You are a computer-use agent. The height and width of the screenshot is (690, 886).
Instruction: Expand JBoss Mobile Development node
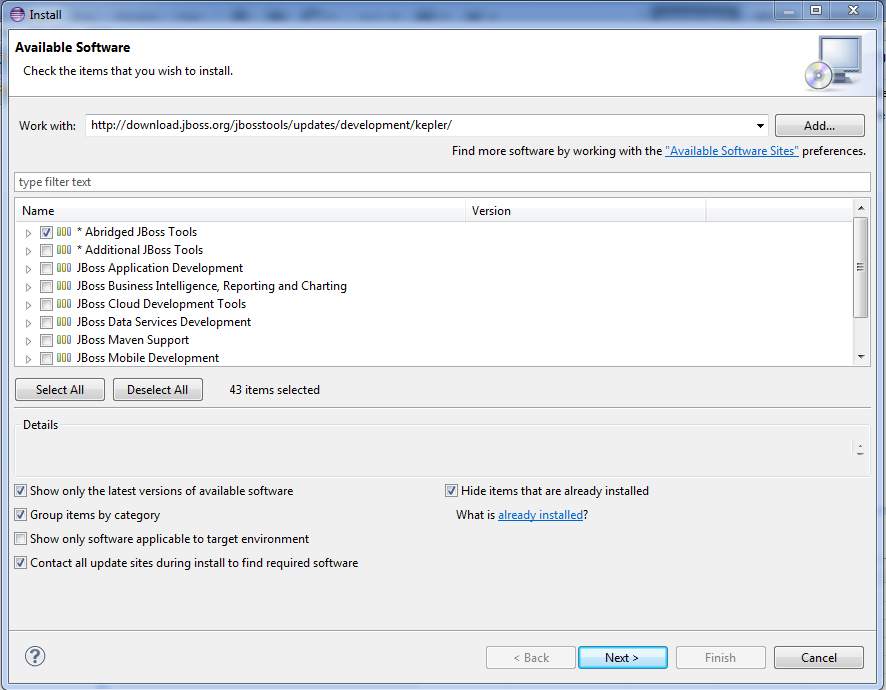28,359
